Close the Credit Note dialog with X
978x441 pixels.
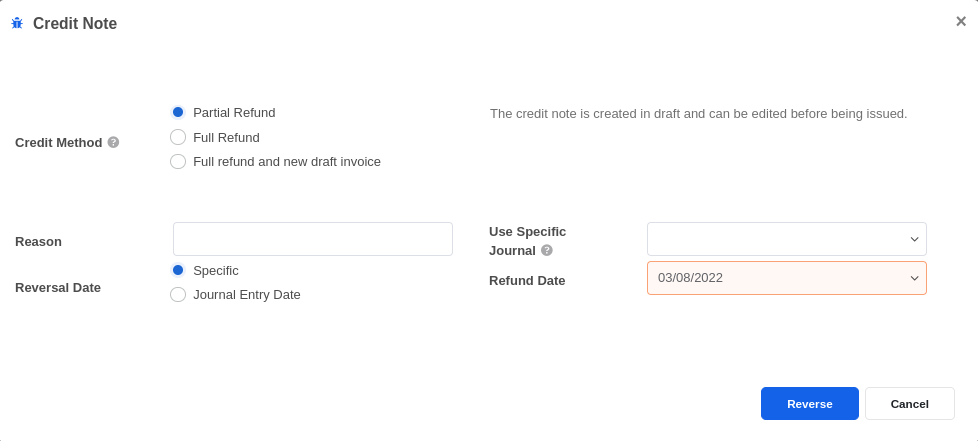pos(960,21)
